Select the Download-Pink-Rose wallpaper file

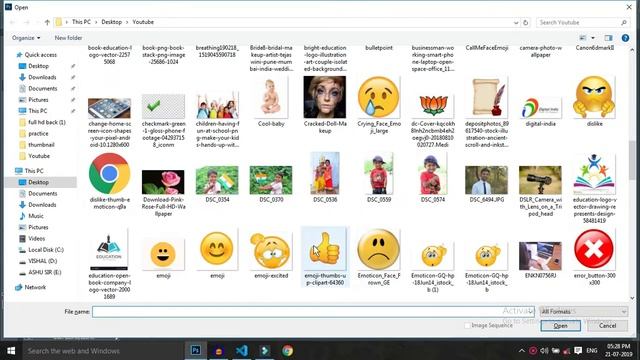click(x=163, y=193)
